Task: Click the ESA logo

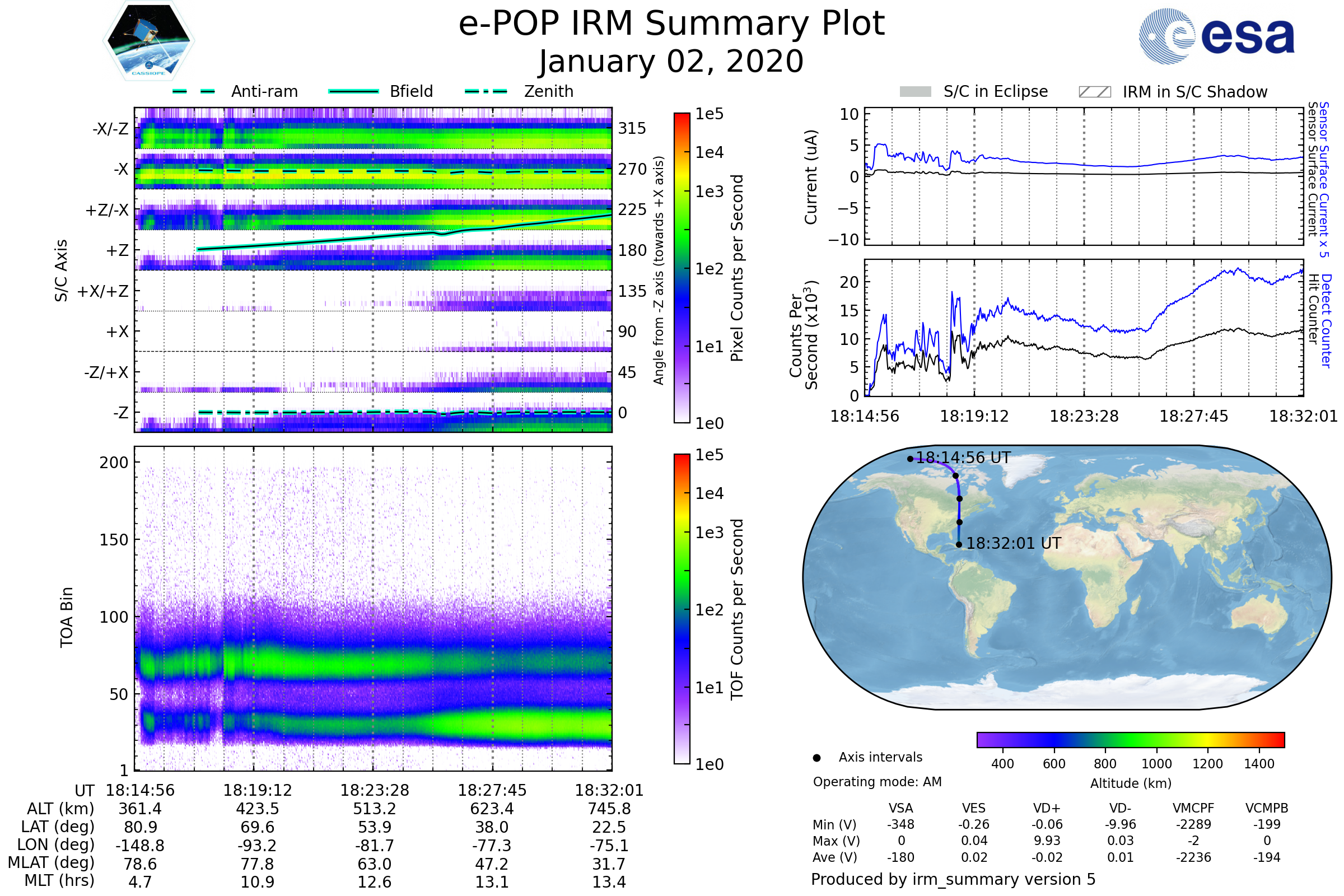Action: pos(1217,35)
